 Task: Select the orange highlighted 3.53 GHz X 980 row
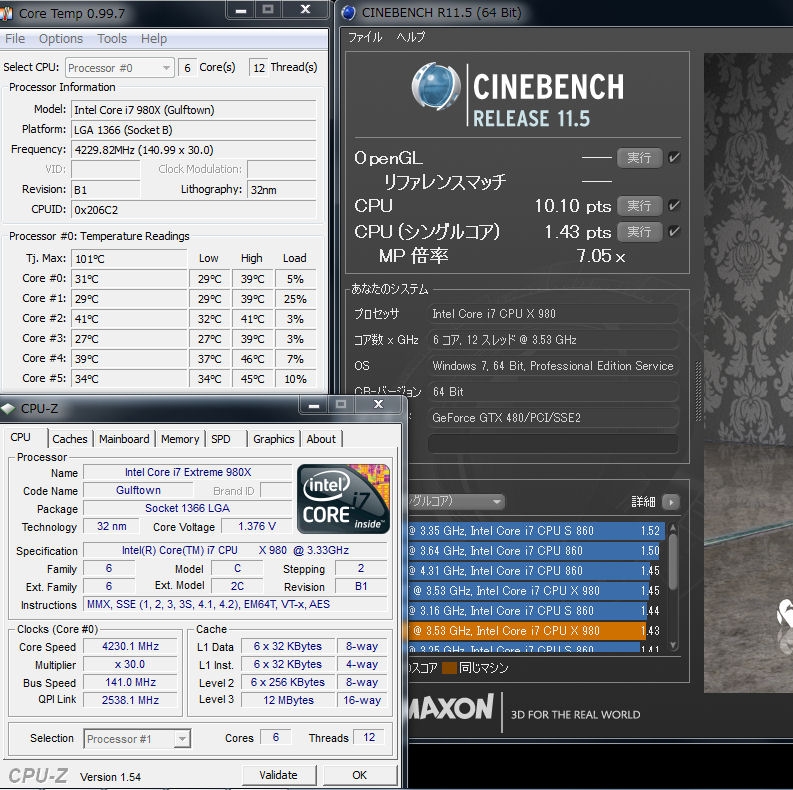[x=536, y=631]
